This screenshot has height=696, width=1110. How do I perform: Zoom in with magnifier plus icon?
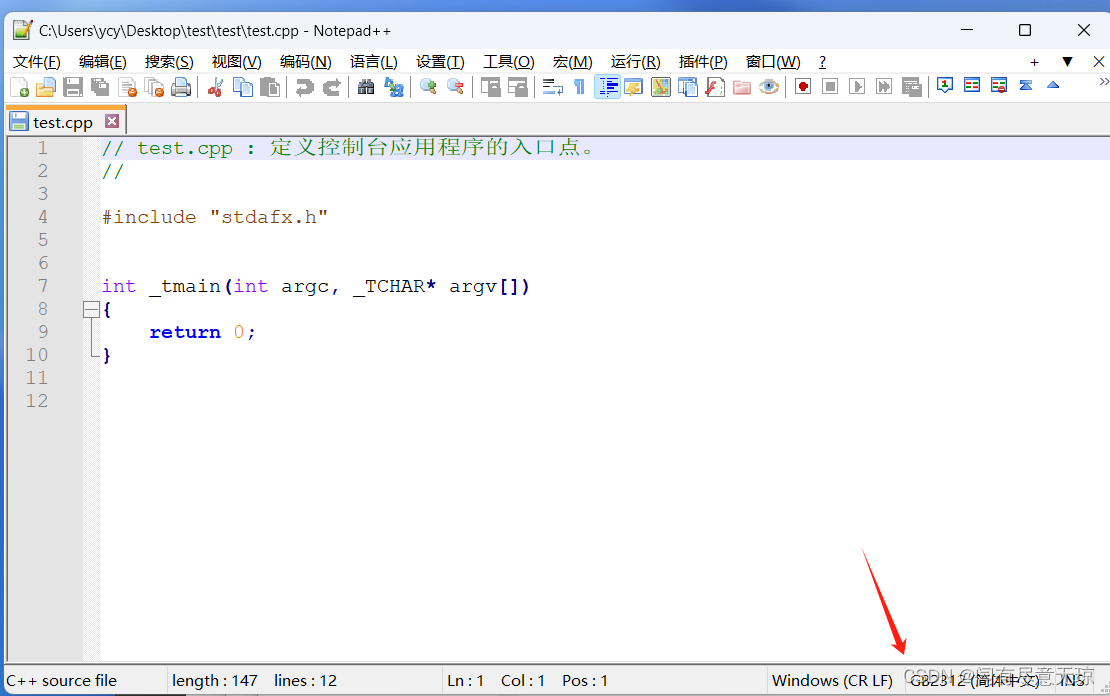[428, 87]
